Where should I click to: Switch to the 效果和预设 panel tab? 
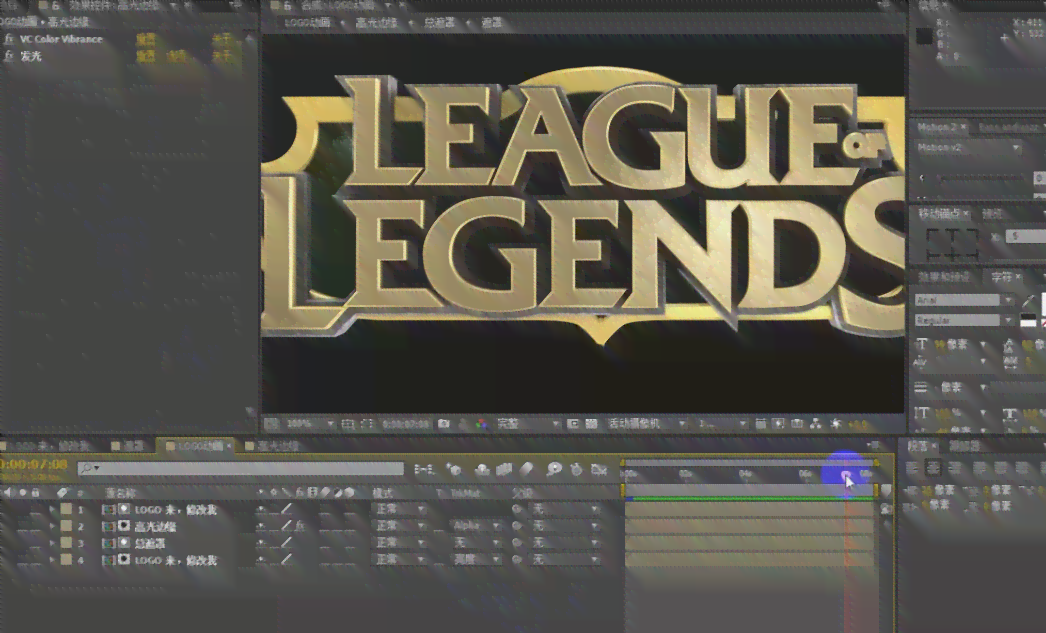pos(944,277)
